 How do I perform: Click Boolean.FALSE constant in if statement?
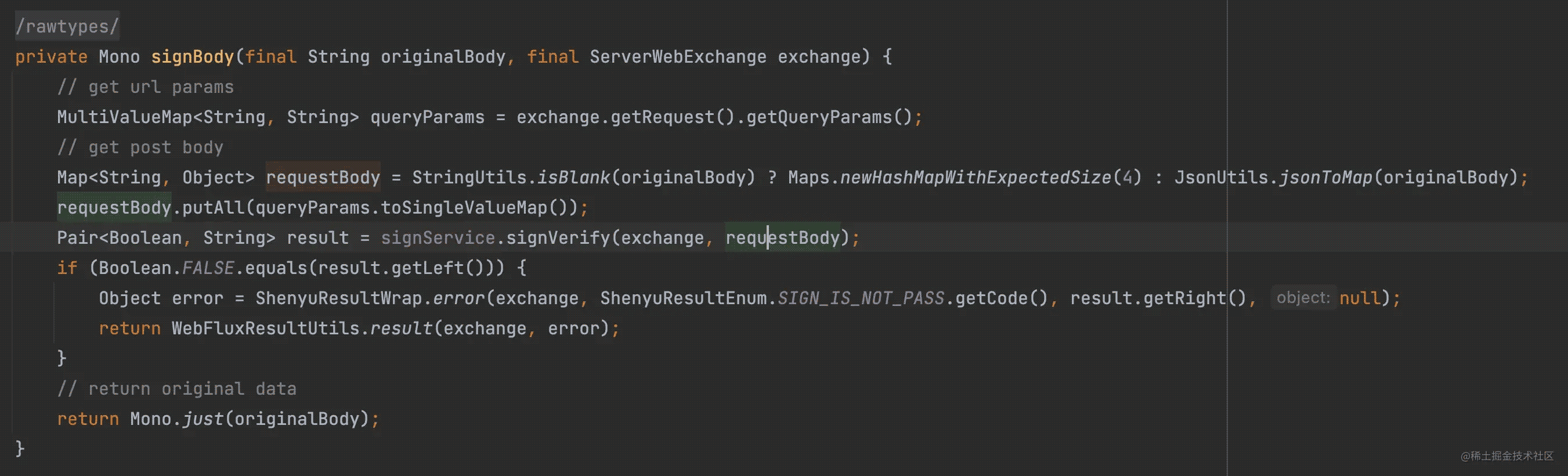166,268
